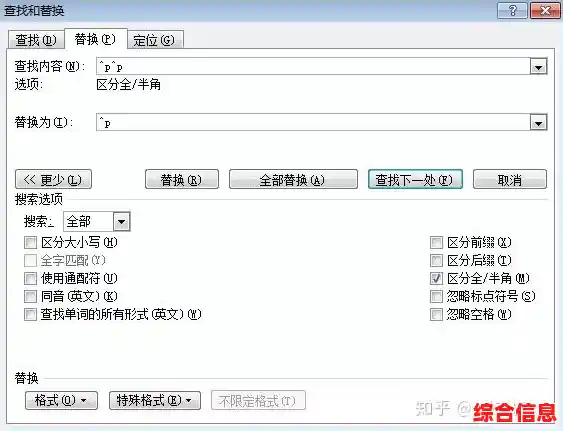The height and width of the screenshot is (431, 563).
Task: Expand the 查找内容 history dropdown arrow
Action: pos(539,67)
